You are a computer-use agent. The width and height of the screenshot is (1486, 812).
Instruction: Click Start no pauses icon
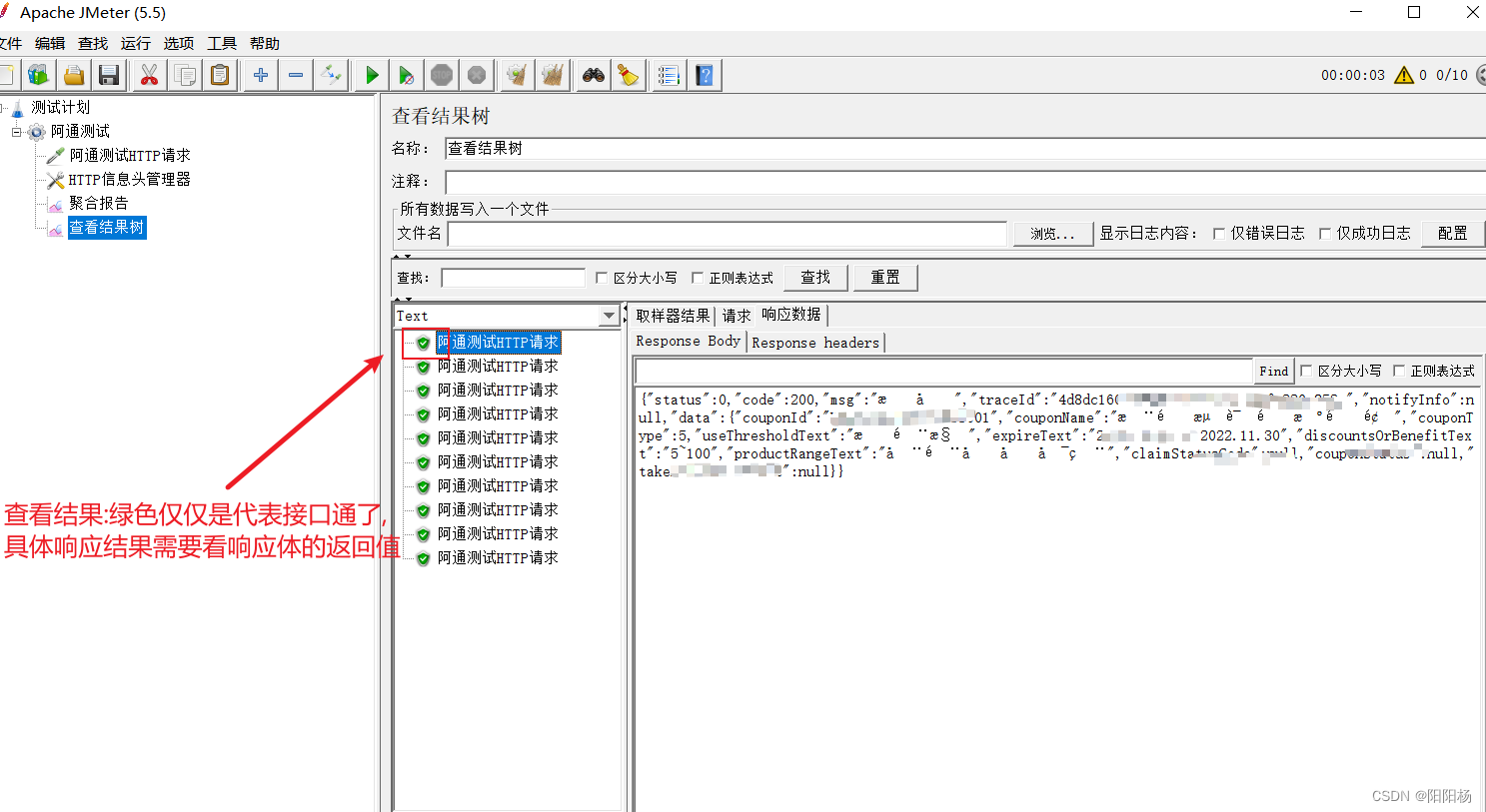tap(407, 75)
